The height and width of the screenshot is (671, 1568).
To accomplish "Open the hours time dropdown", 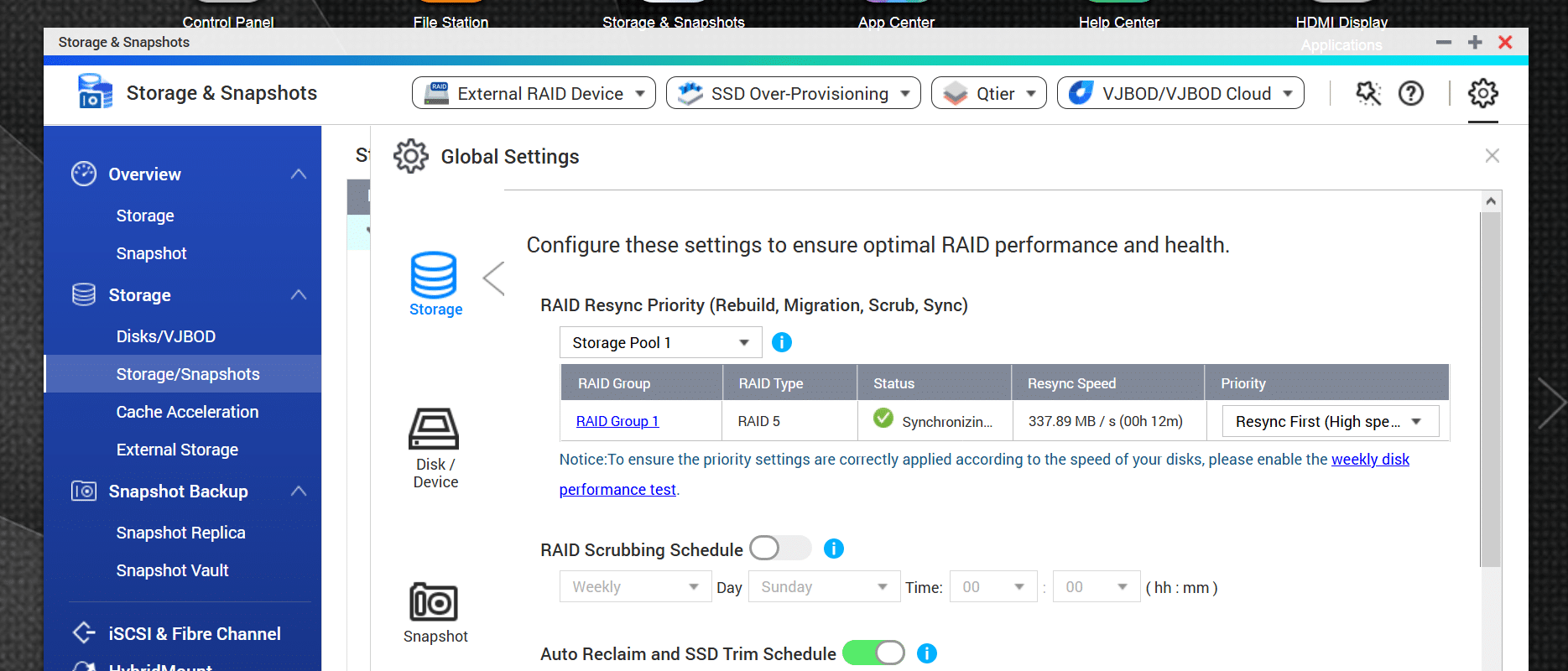I will [x=993, y=587].
